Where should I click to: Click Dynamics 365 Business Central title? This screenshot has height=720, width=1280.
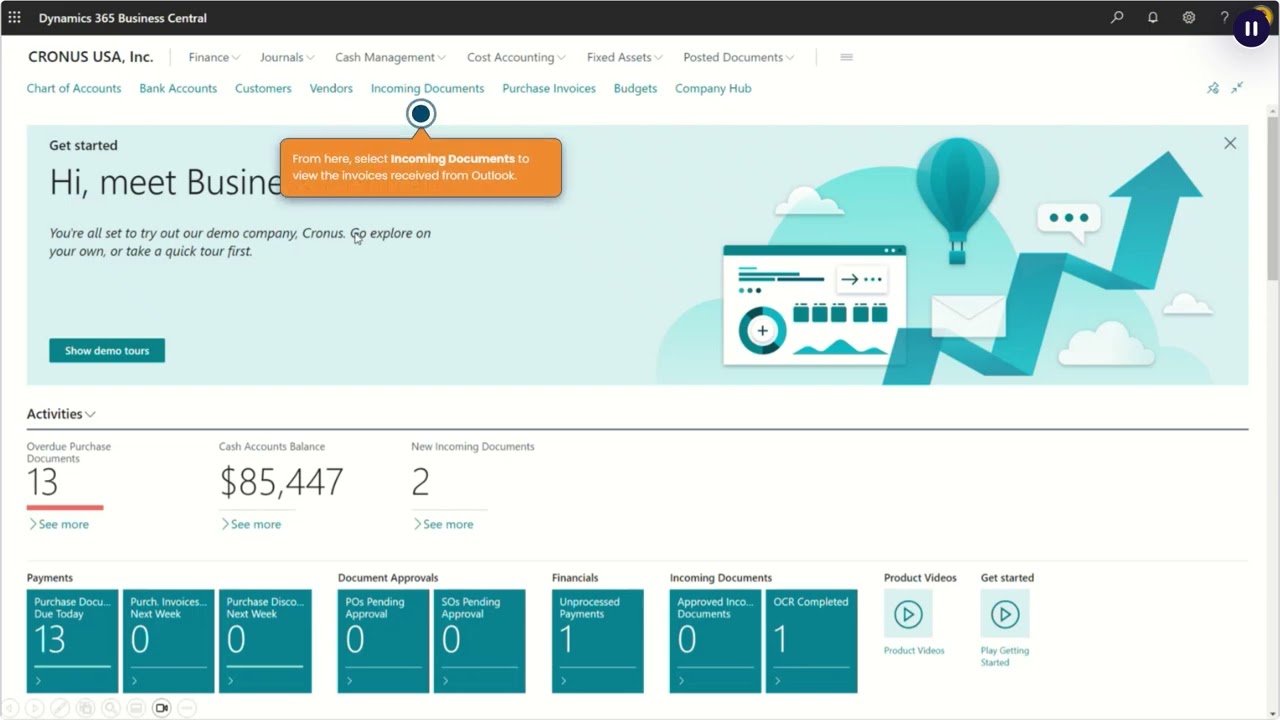pyautogui.click(x=123, y=18)
